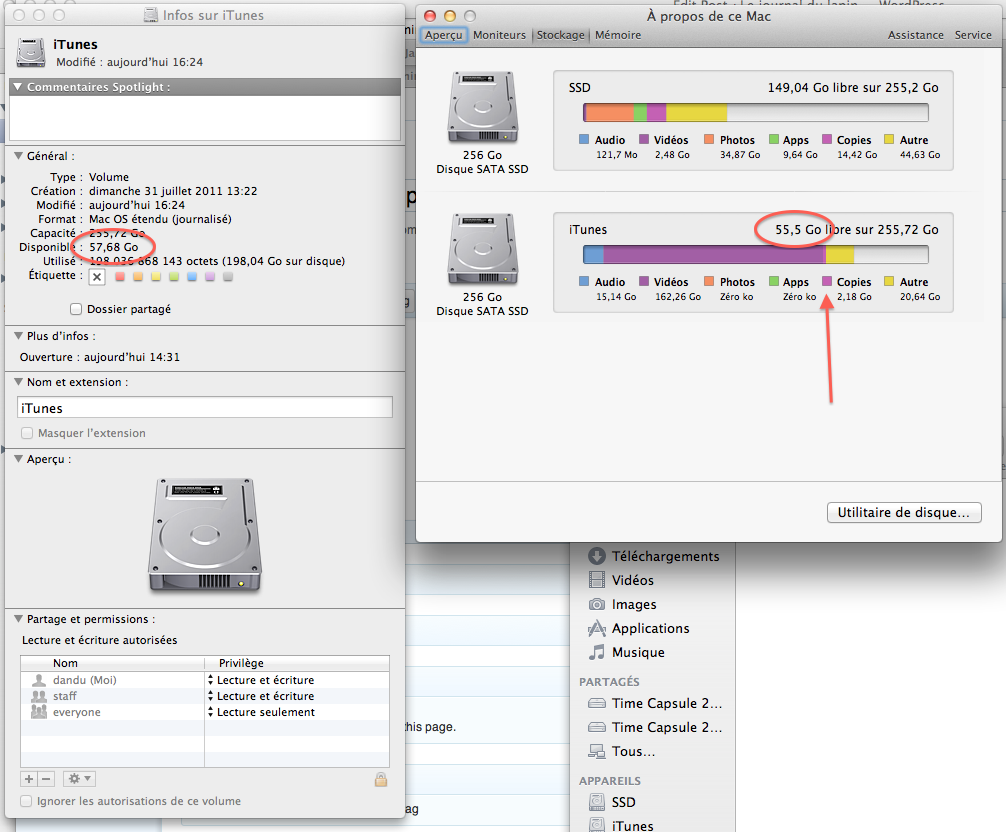This screenshot has height=832, width=1006.
Task: Click the plus icon to add a user
Action: 29,779
